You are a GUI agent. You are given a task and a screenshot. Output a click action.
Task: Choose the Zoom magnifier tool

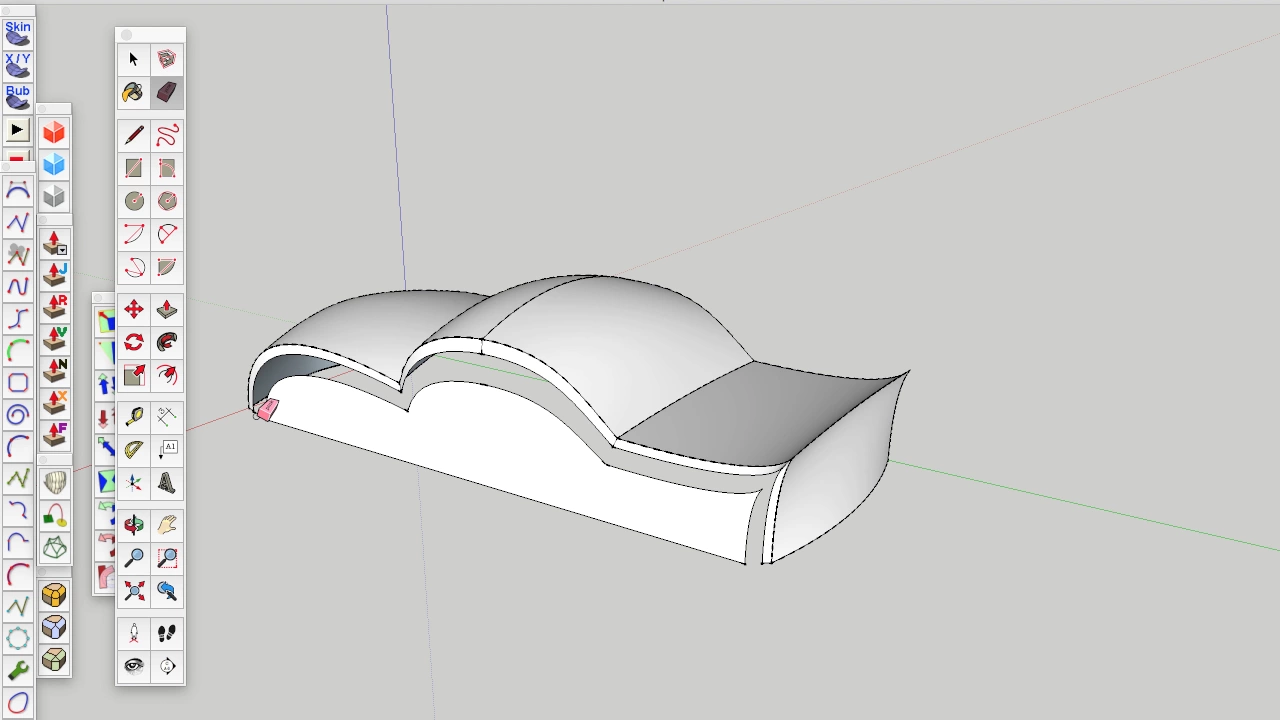pyautogui.click(x=134, y=558)
